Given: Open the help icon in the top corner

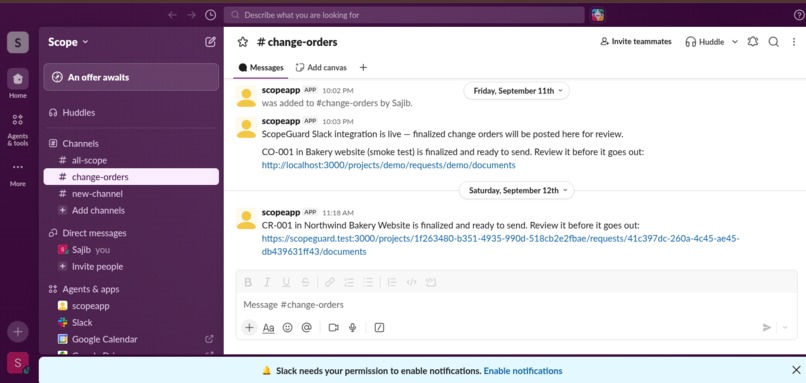Looking at the screenshot, I should (799, 15).
